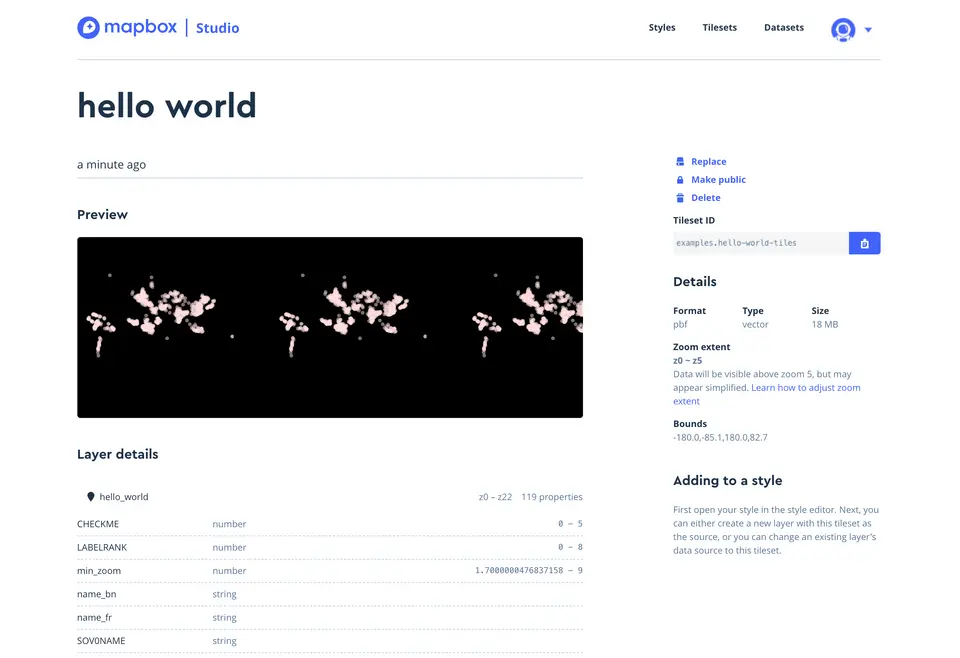Click the hello_world layer marker icon

(91, 497)
